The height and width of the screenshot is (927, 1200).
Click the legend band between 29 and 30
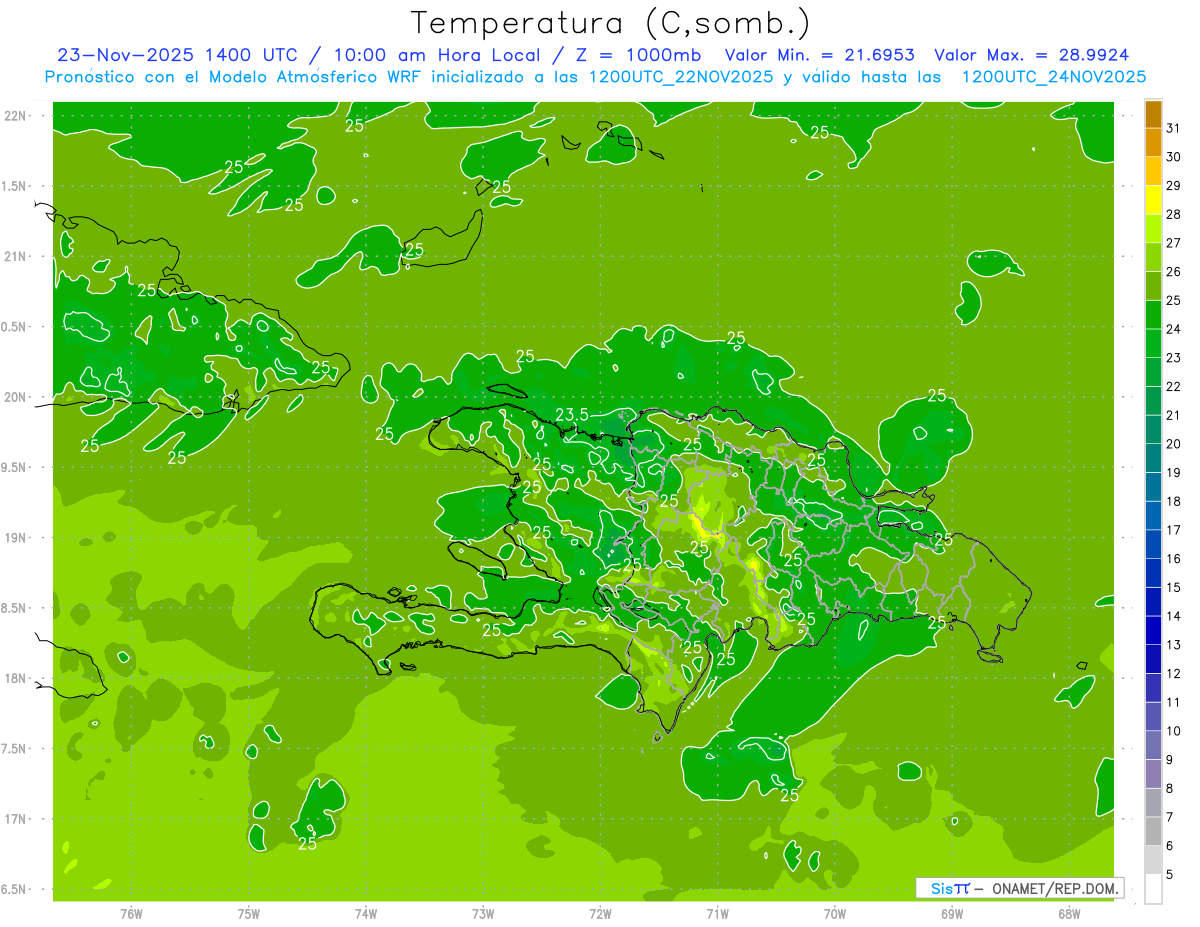coord(1153,172)
